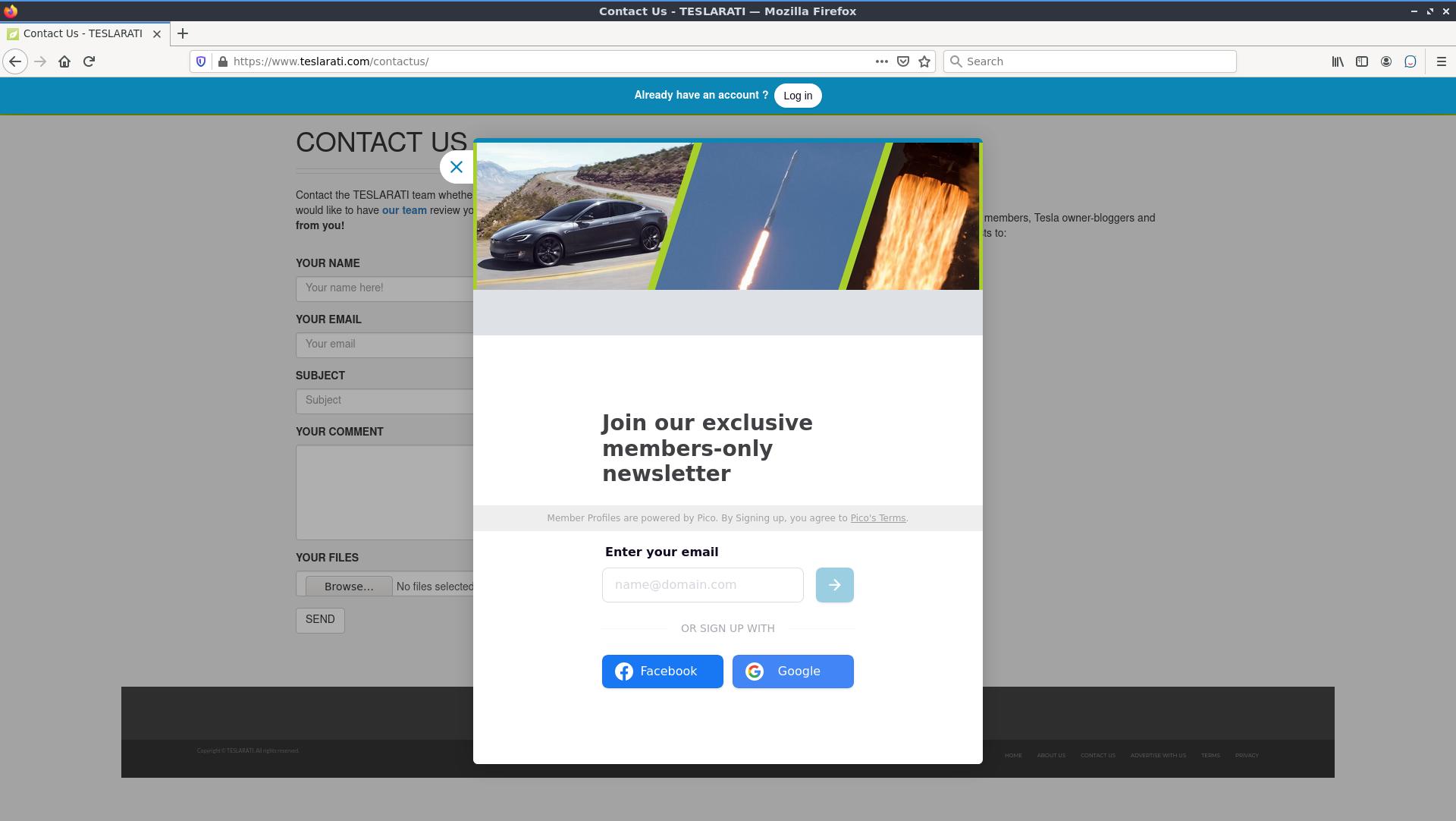This screenshot has width=1456, height=821.
Task: Click Browse to choose files
Action: [x=349, y=587]
